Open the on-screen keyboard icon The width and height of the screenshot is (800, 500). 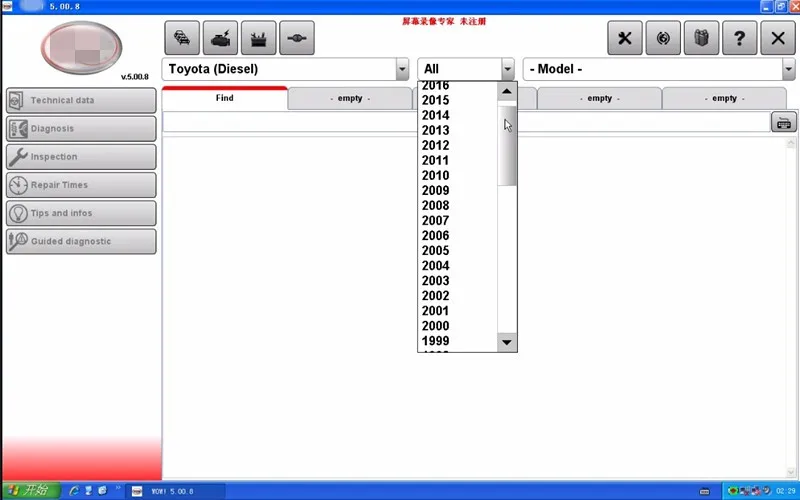[784, 122]
